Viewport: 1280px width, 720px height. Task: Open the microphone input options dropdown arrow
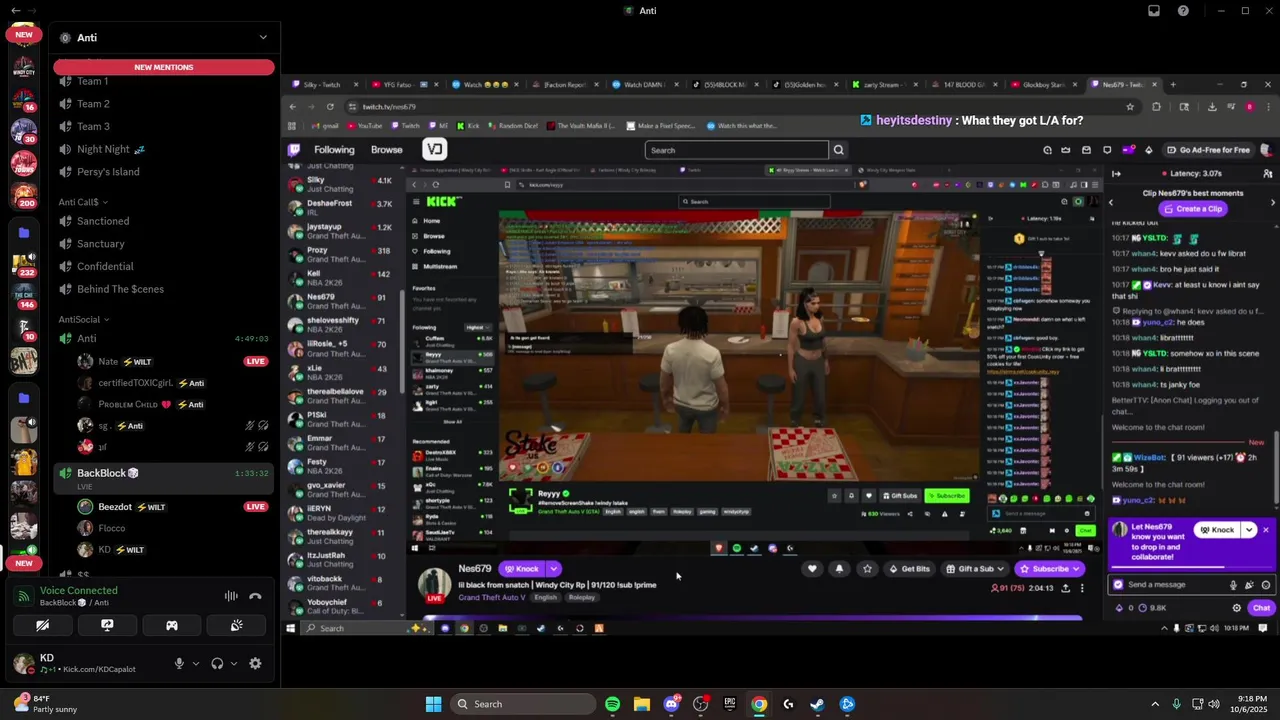[x=195, y=663]
